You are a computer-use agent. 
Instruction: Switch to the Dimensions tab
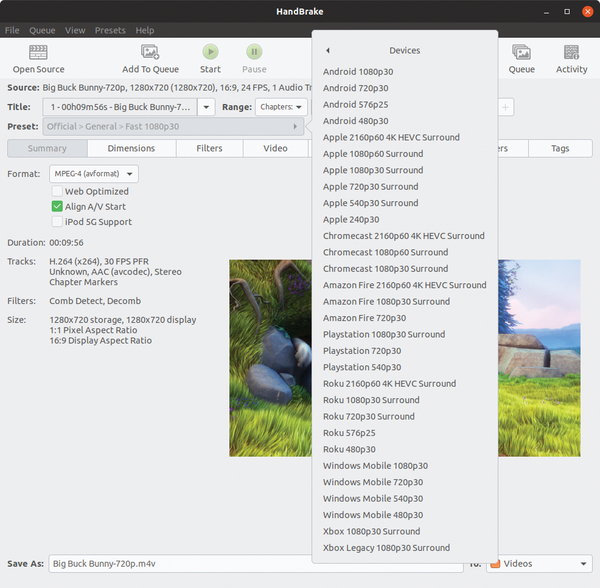click(x=131, y=148)
